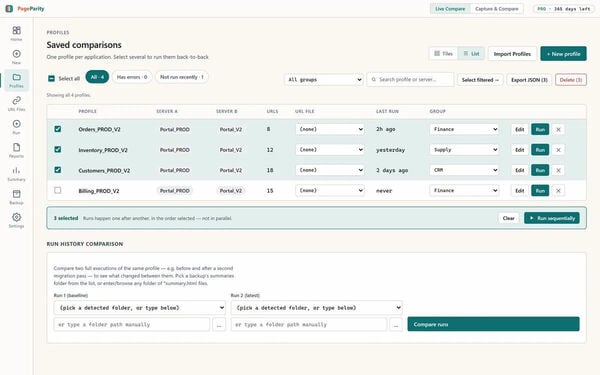
Task: Uncheck the Customers_PROD_V2 checkbox
Action: point(57,170)
